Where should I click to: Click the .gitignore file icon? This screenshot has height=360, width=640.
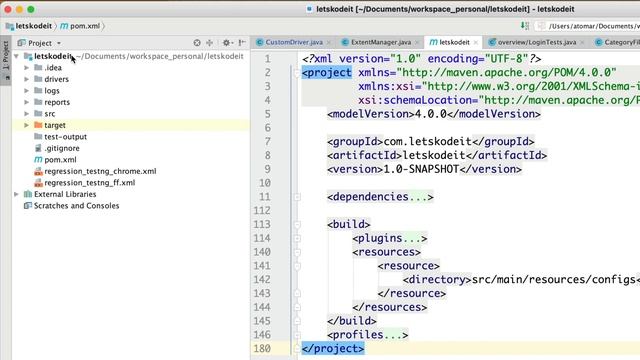tap(38, 148)
